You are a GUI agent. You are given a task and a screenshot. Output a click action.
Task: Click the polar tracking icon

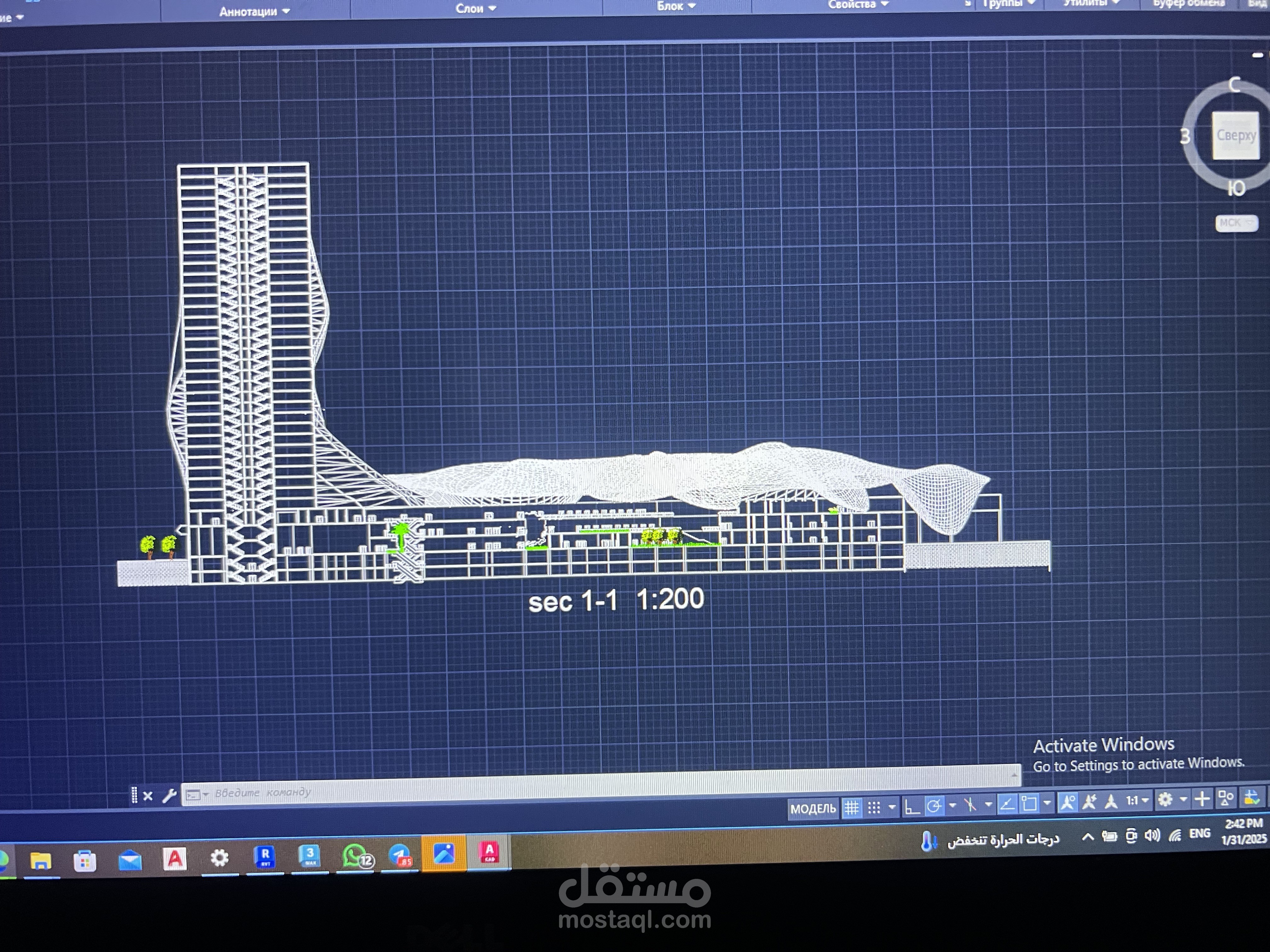click(934, 806)
